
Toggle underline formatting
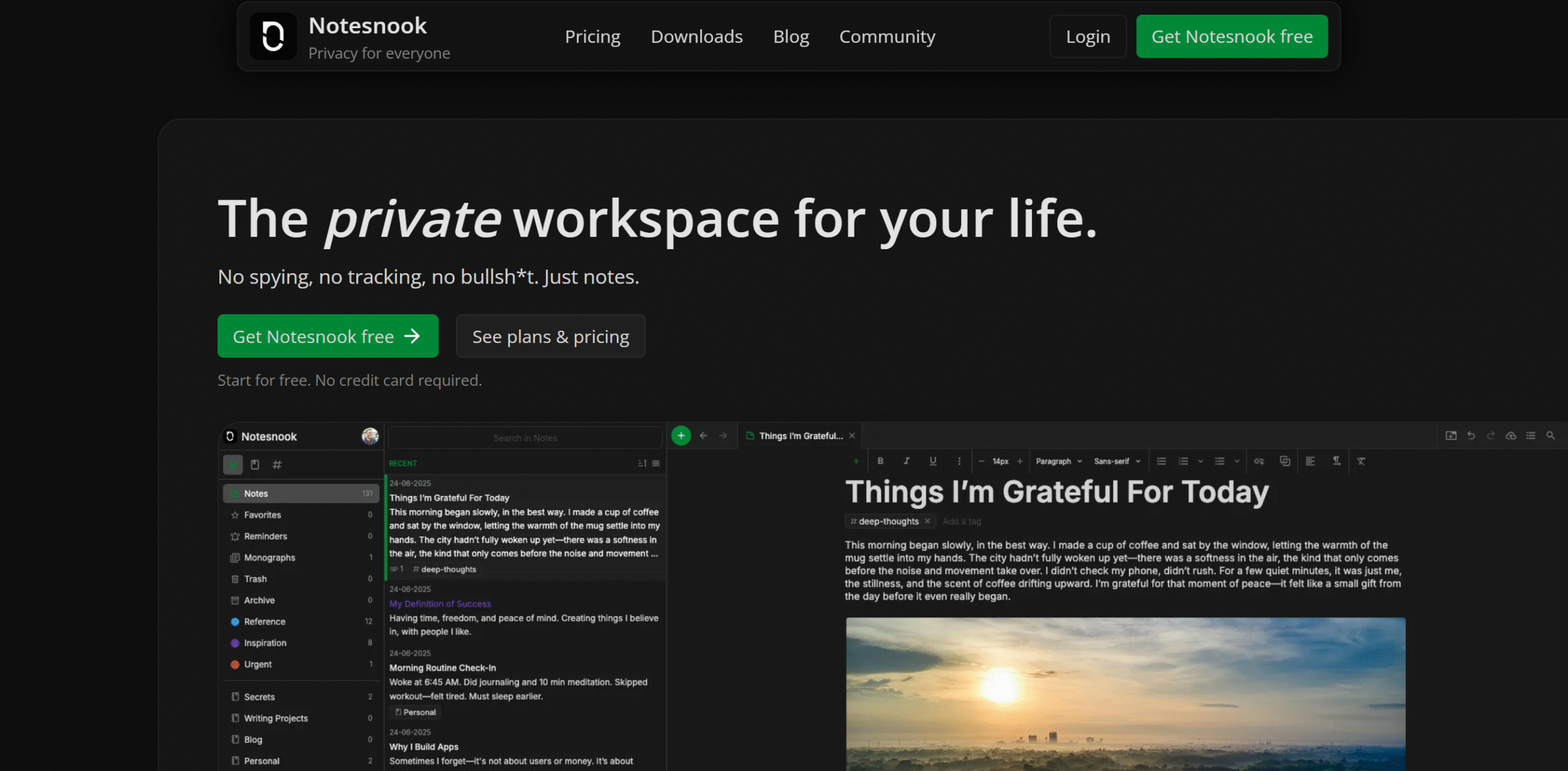(933, 461)
